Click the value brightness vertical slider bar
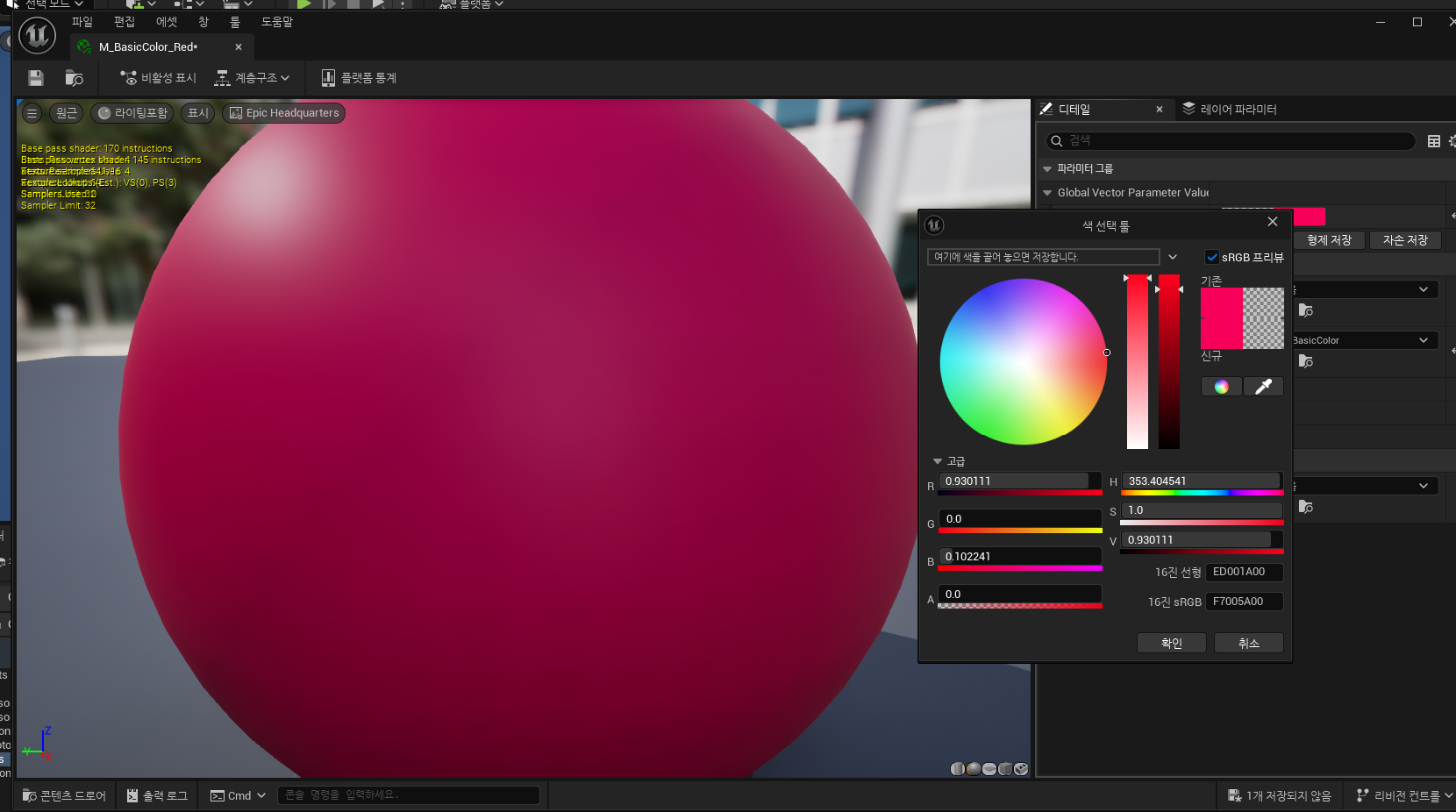The height and width of the screenshot is (812, 1456). 1169,361
